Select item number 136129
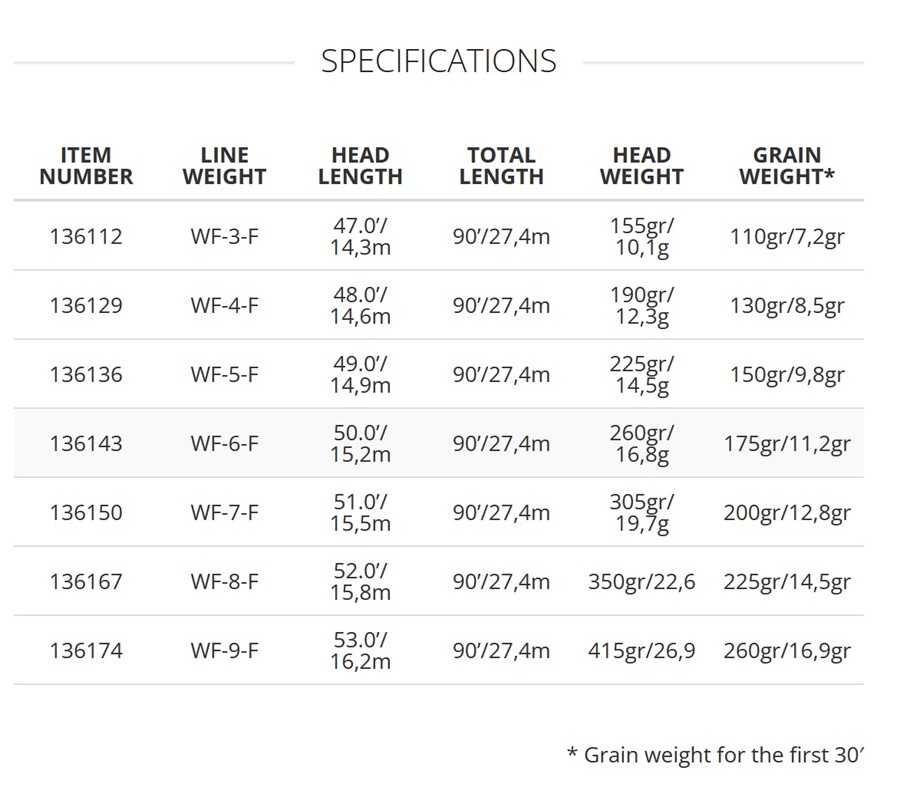Viewport: 900px width, 787px height. 86,306
